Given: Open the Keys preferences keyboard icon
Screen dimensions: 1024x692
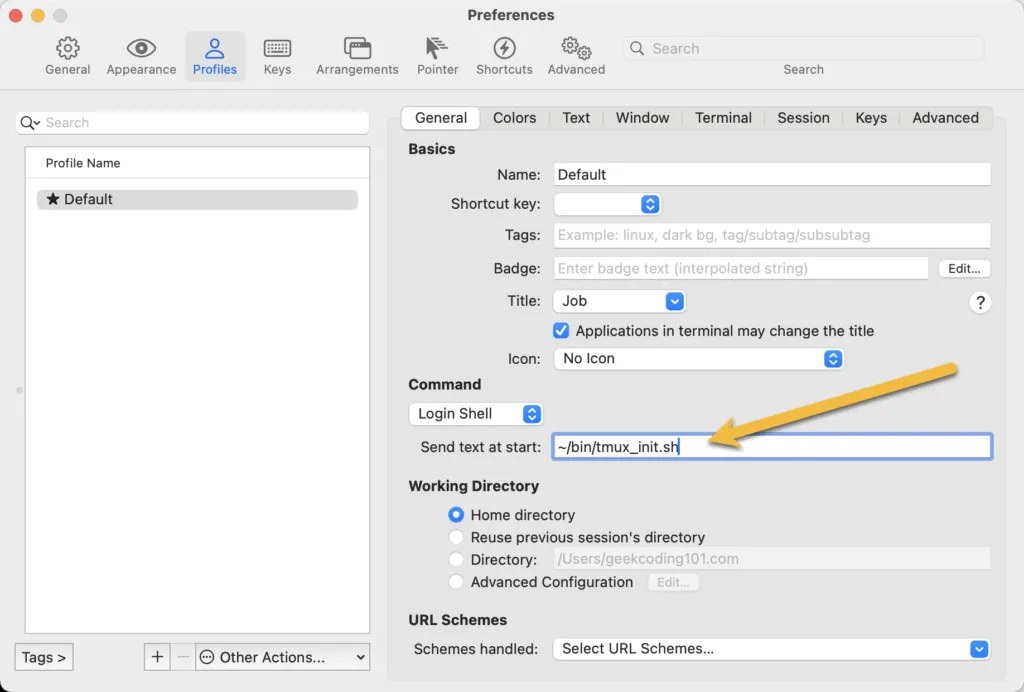Looking at the screenshot, I should (x=277, y=49).
